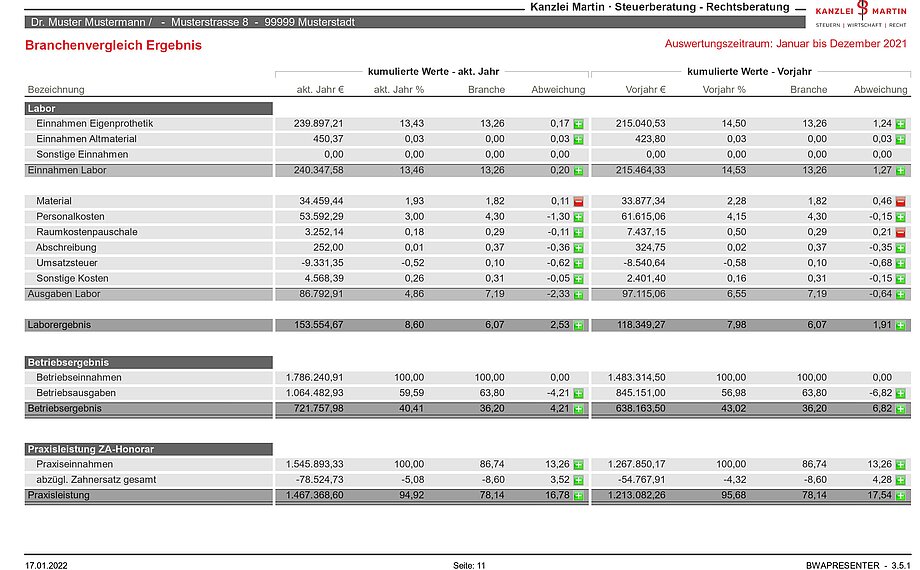
Task: Click the 'Einnahmen Altmaterial' row label
Action: (86, 139)
